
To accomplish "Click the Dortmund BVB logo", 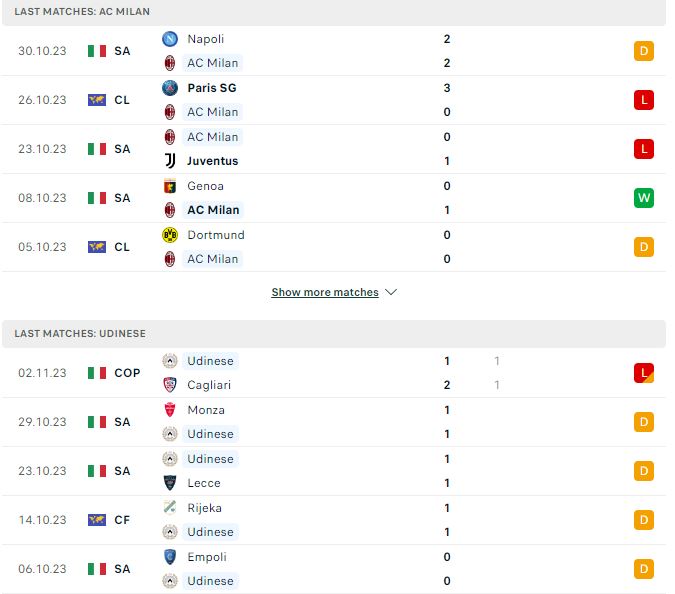I will pos(170,235).
